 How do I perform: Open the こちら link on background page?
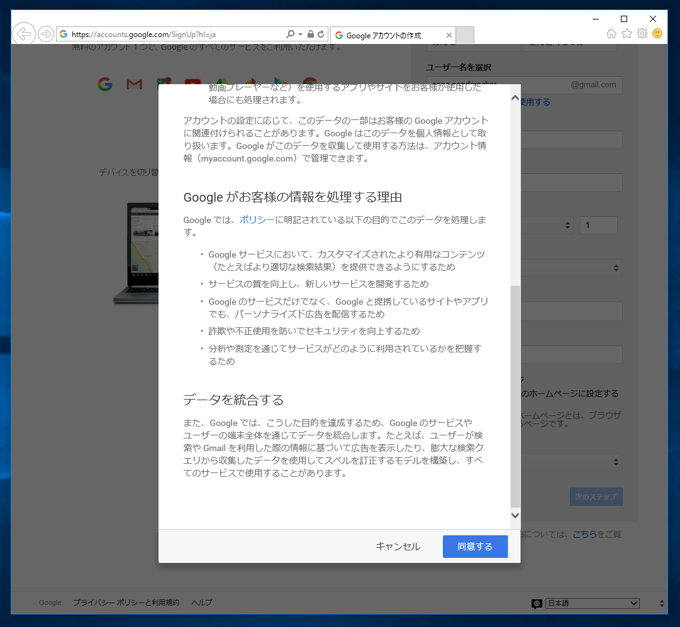click(x=584, y=534)
